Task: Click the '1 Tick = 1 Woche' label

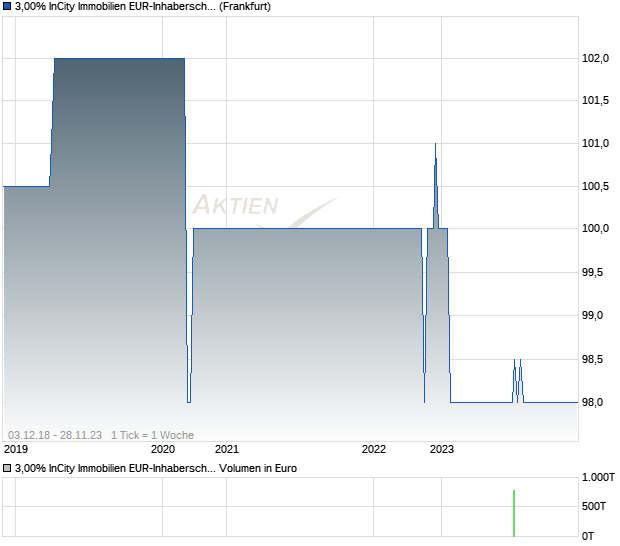Action: 152,435
